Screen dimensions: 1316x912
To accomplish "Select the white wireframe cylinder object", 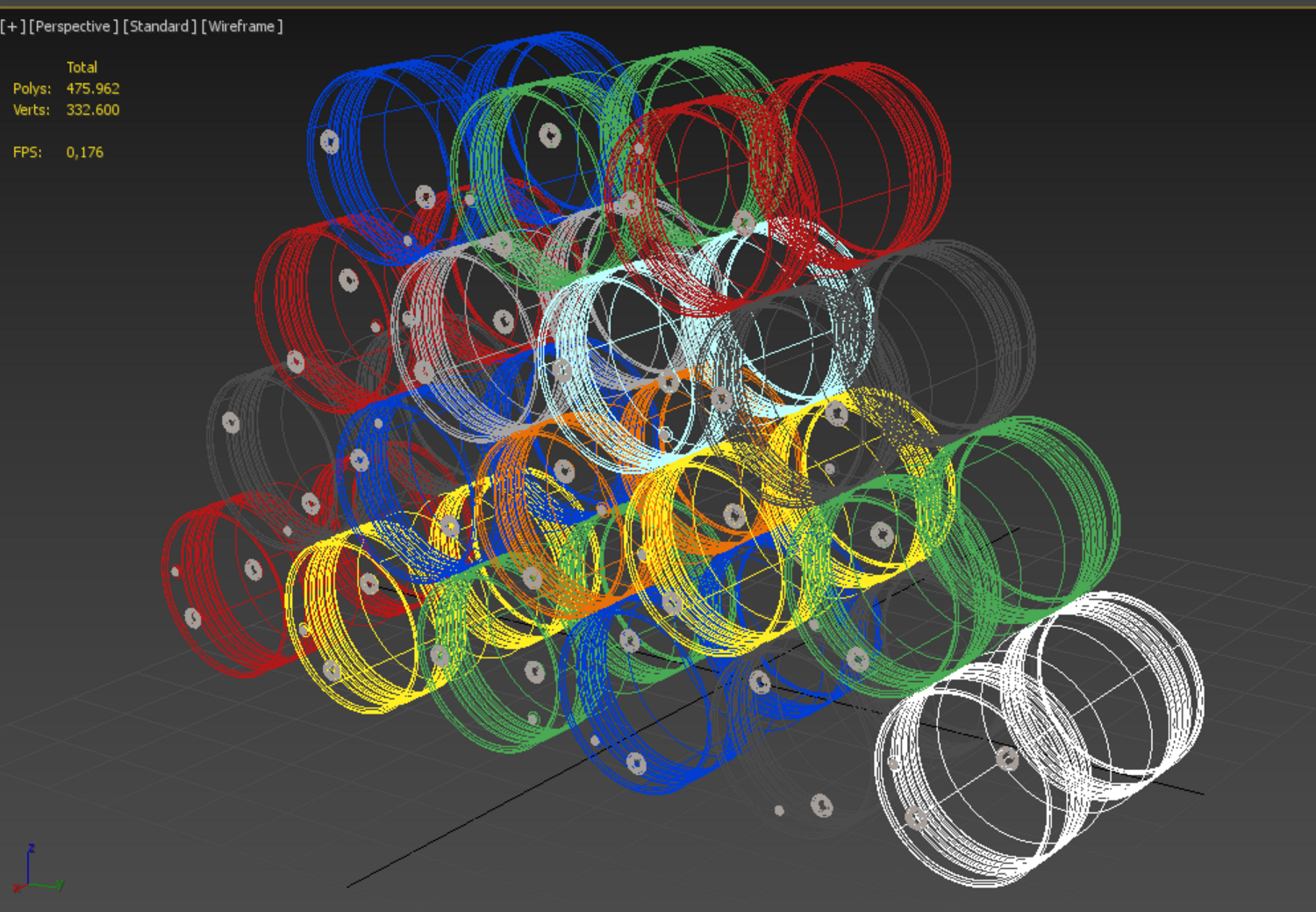I will (x=1040, y=737).
